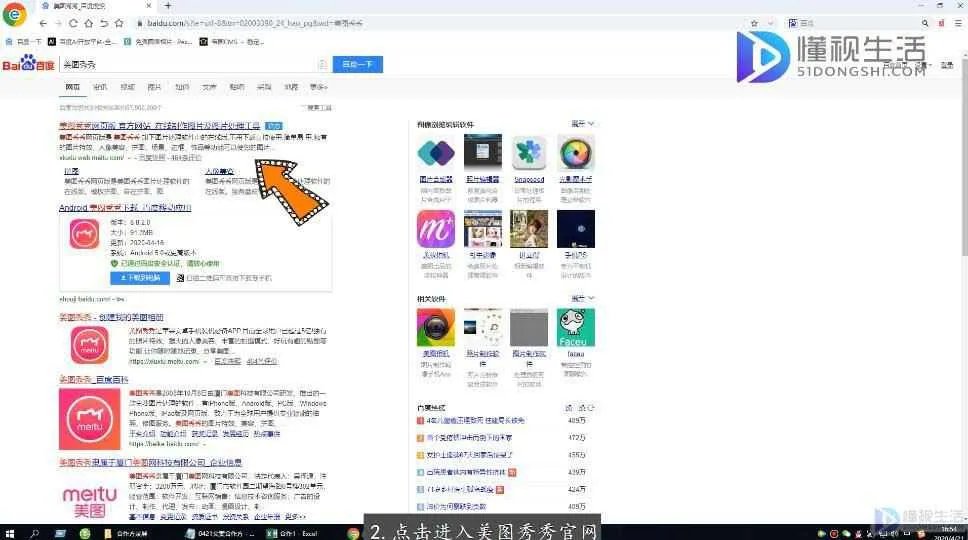This screenshot has height=540, width=968.
Task: Click the plain gray thumbnail in 相关软件
Action: (529, 328)
